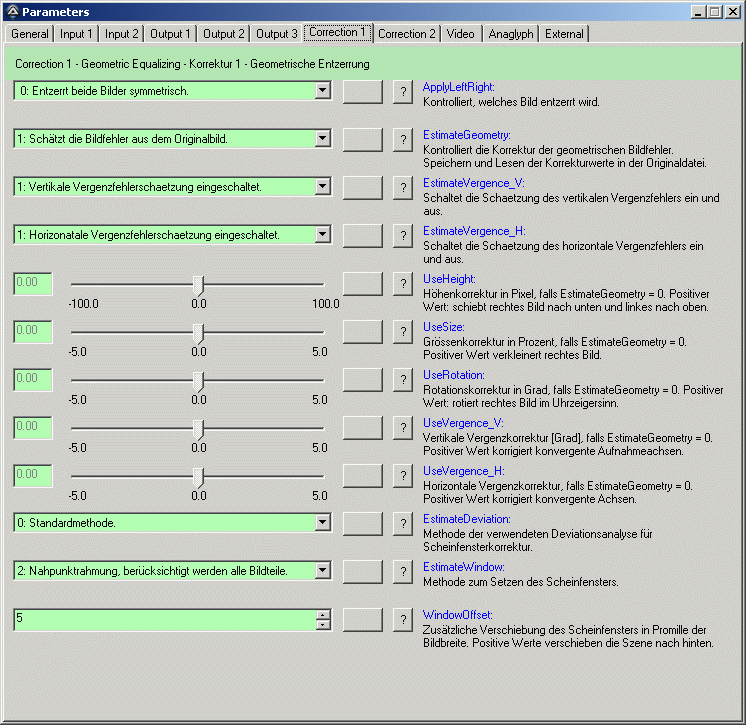Open the EstimateGeometry combo box
The image size is (746, 725).
click(x=322, y=139)
